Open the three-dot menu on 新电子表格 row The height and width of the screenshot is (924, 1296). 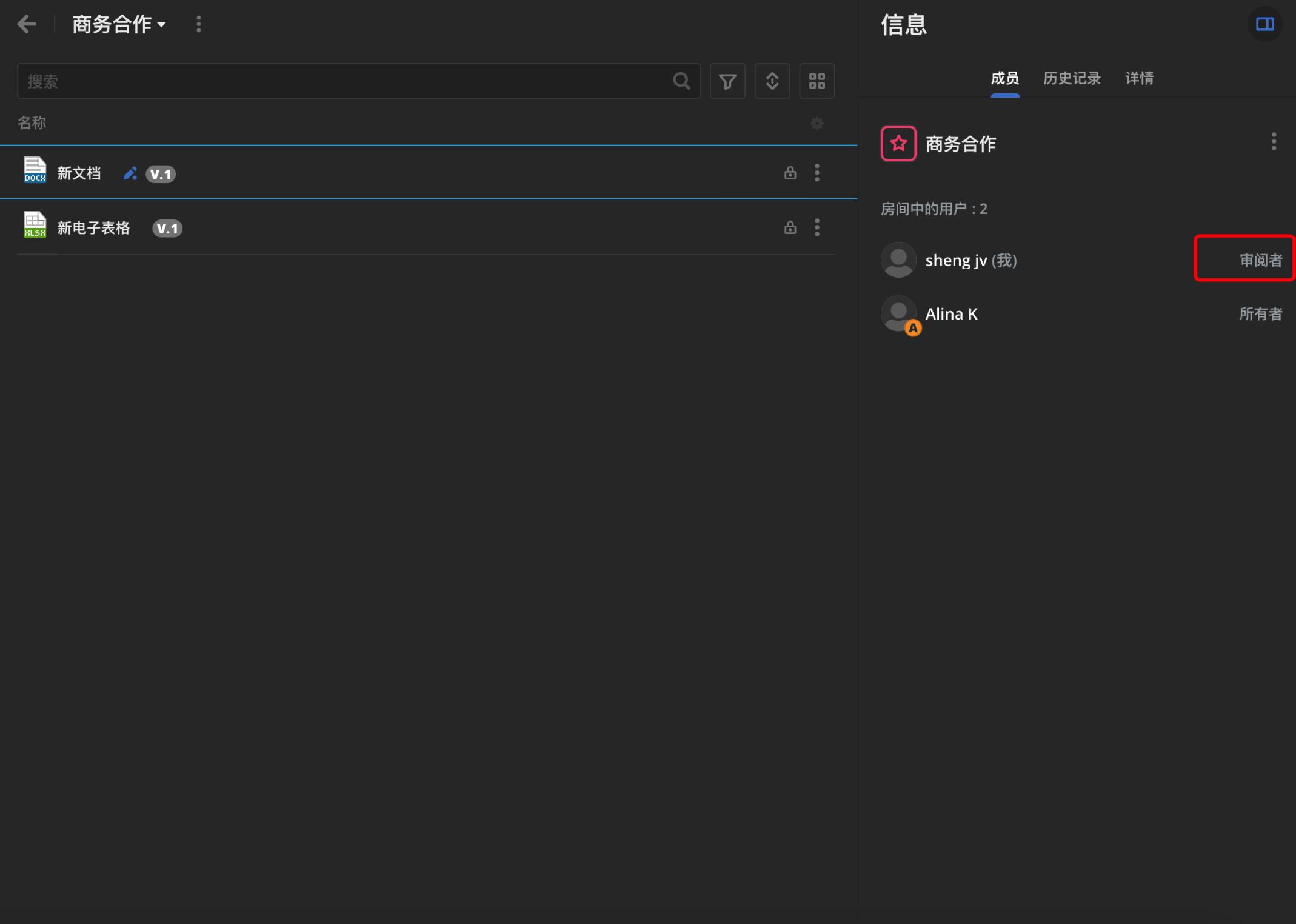(817, 227)
